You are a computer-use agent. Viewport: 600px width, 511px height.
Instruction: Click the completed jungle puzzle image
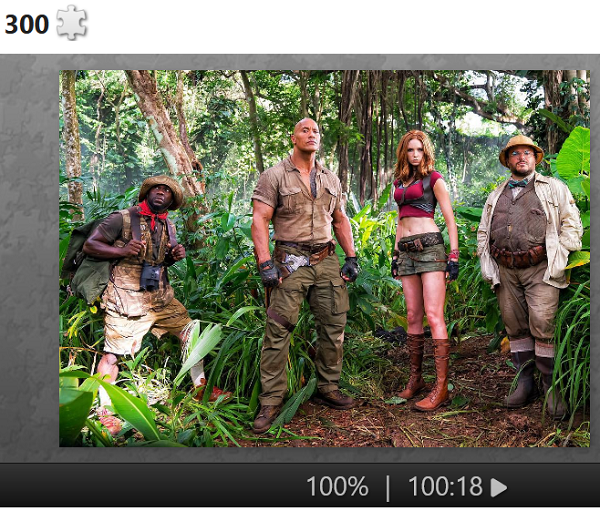(324, 258)
